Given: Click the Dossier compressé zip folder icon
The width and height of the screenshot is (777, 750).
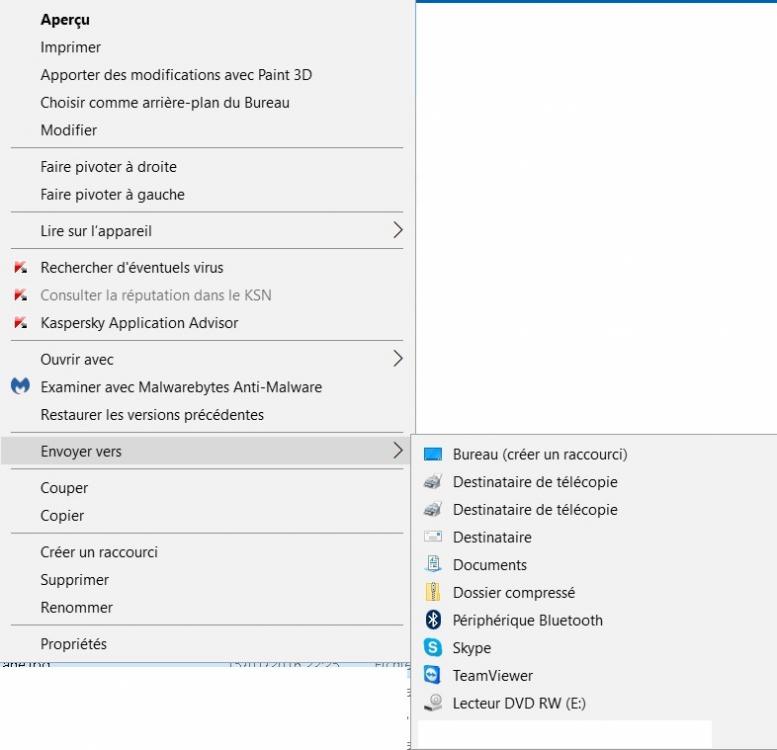Looking at the screenshot, I should pos(433,592).
